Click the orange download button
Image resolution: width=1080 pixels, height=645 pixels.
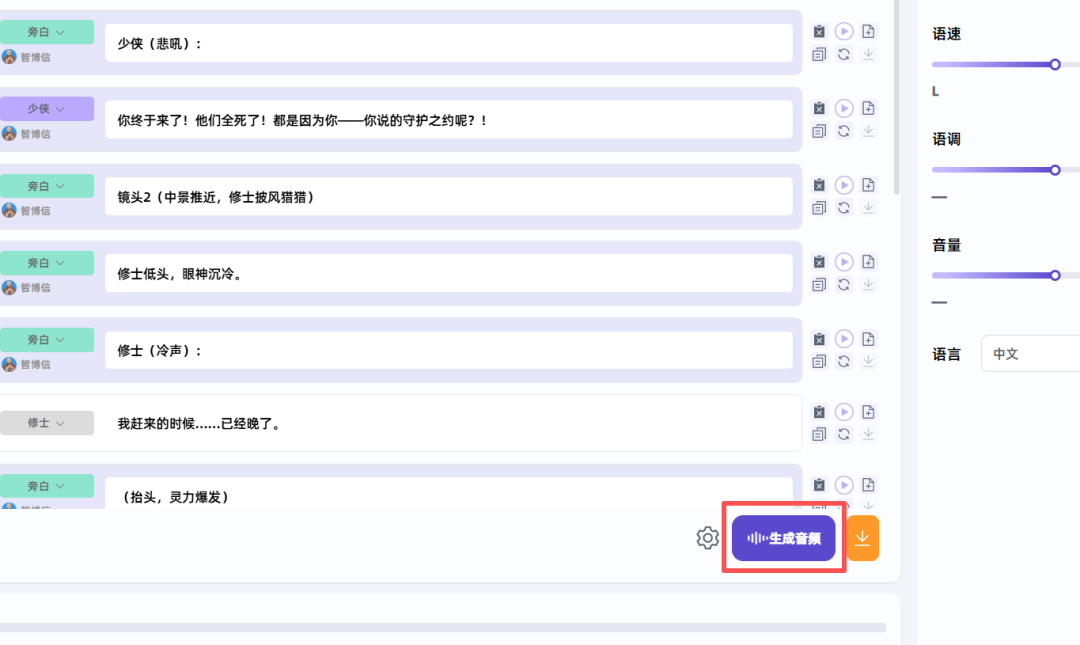coord(863,538)
